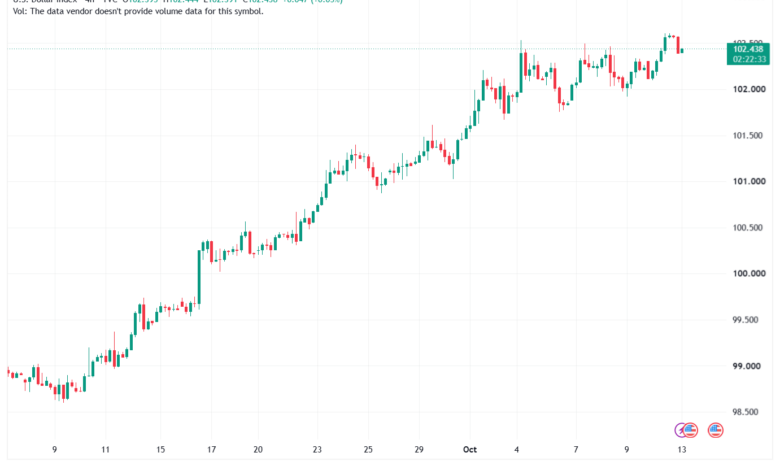Click the volume data vendor notice text
This screenshot has height=470, width=780.
pyautogui.click(x=138, y=11)
